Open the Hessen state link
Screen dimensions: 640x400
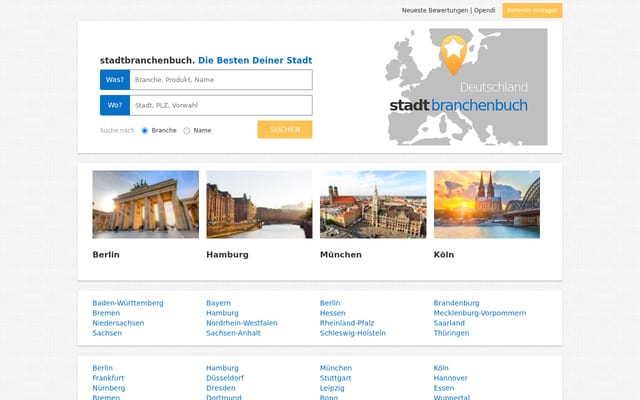click(x=333, y=313)
